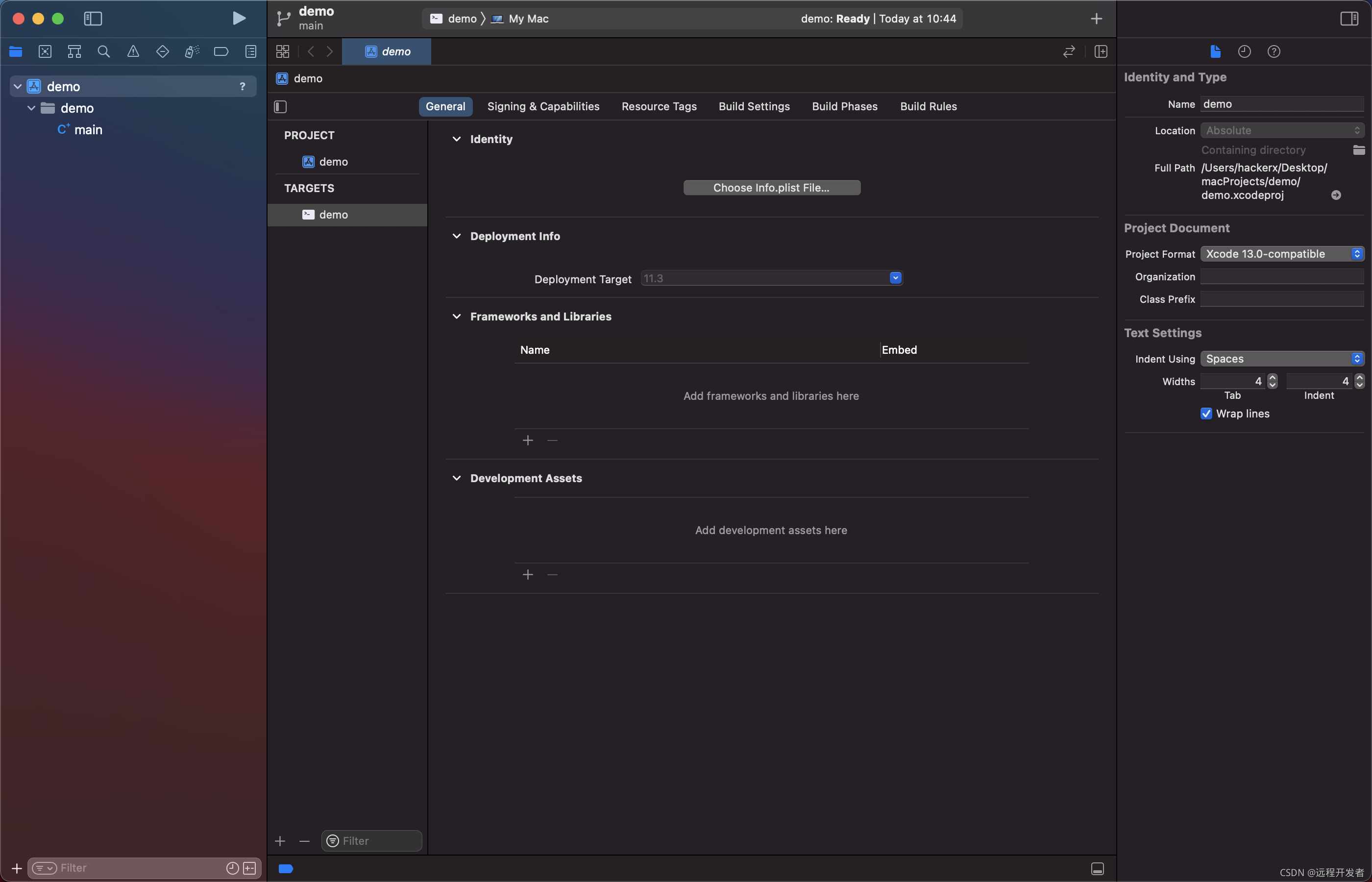Collapse the demo folder in navigator
Image resolution: width=1372 pixels, height=882 pixels.
point(31,108)
